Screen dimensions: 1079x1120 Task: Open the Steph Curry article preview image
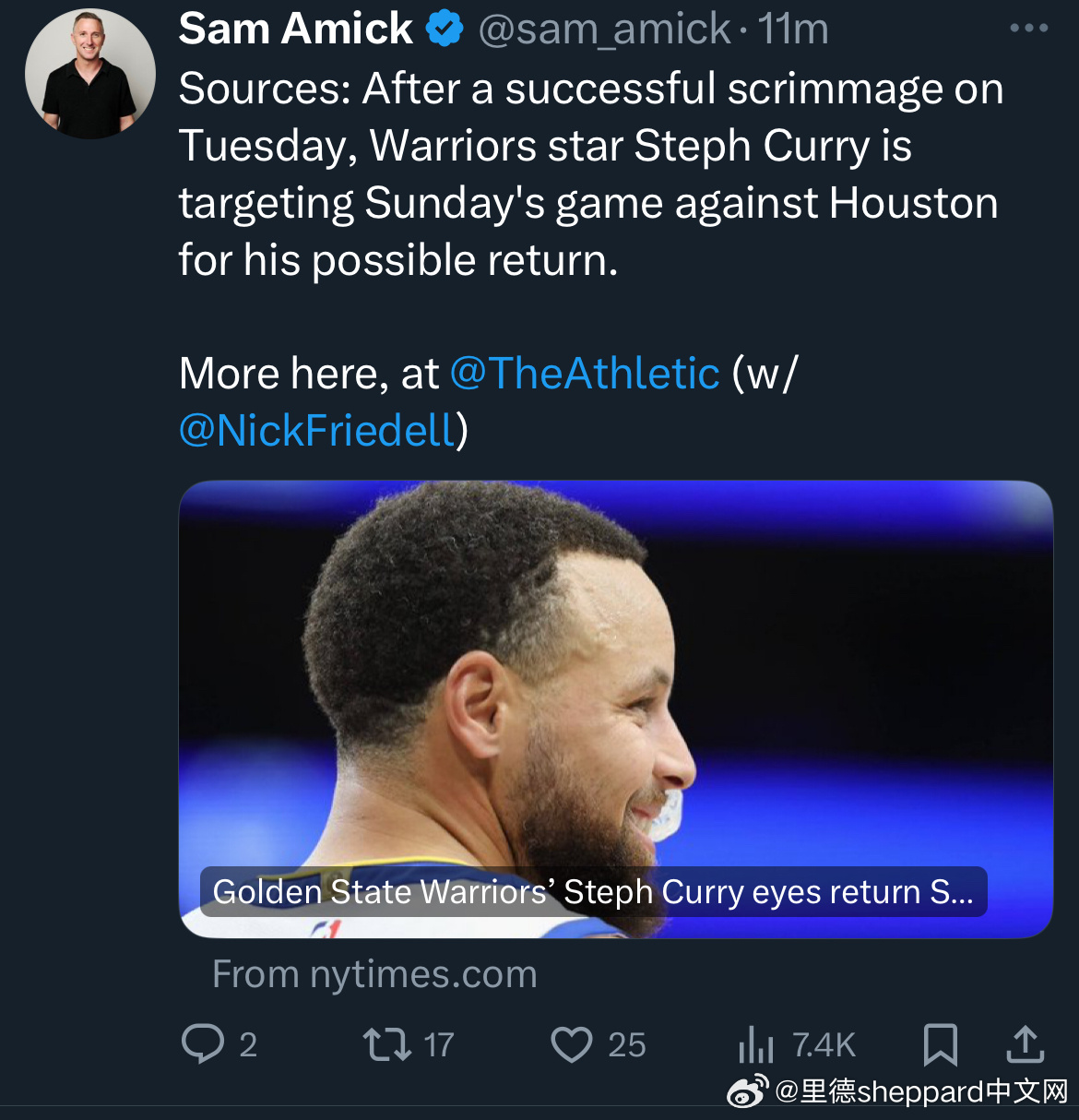pyautogui.click(x=615, y=664)
